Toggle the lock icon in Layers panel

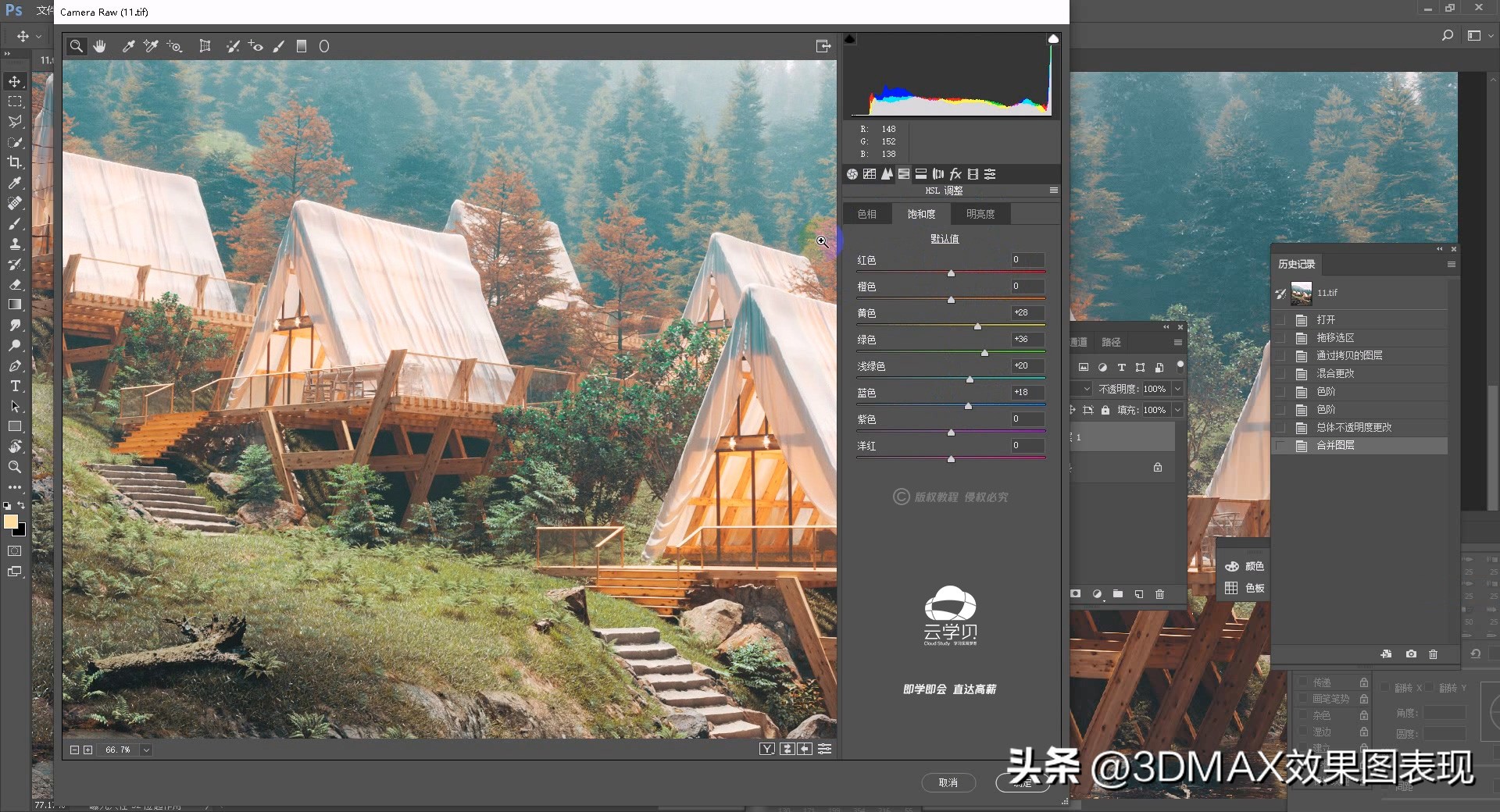pyautogui.click(x=1105, y=409)
